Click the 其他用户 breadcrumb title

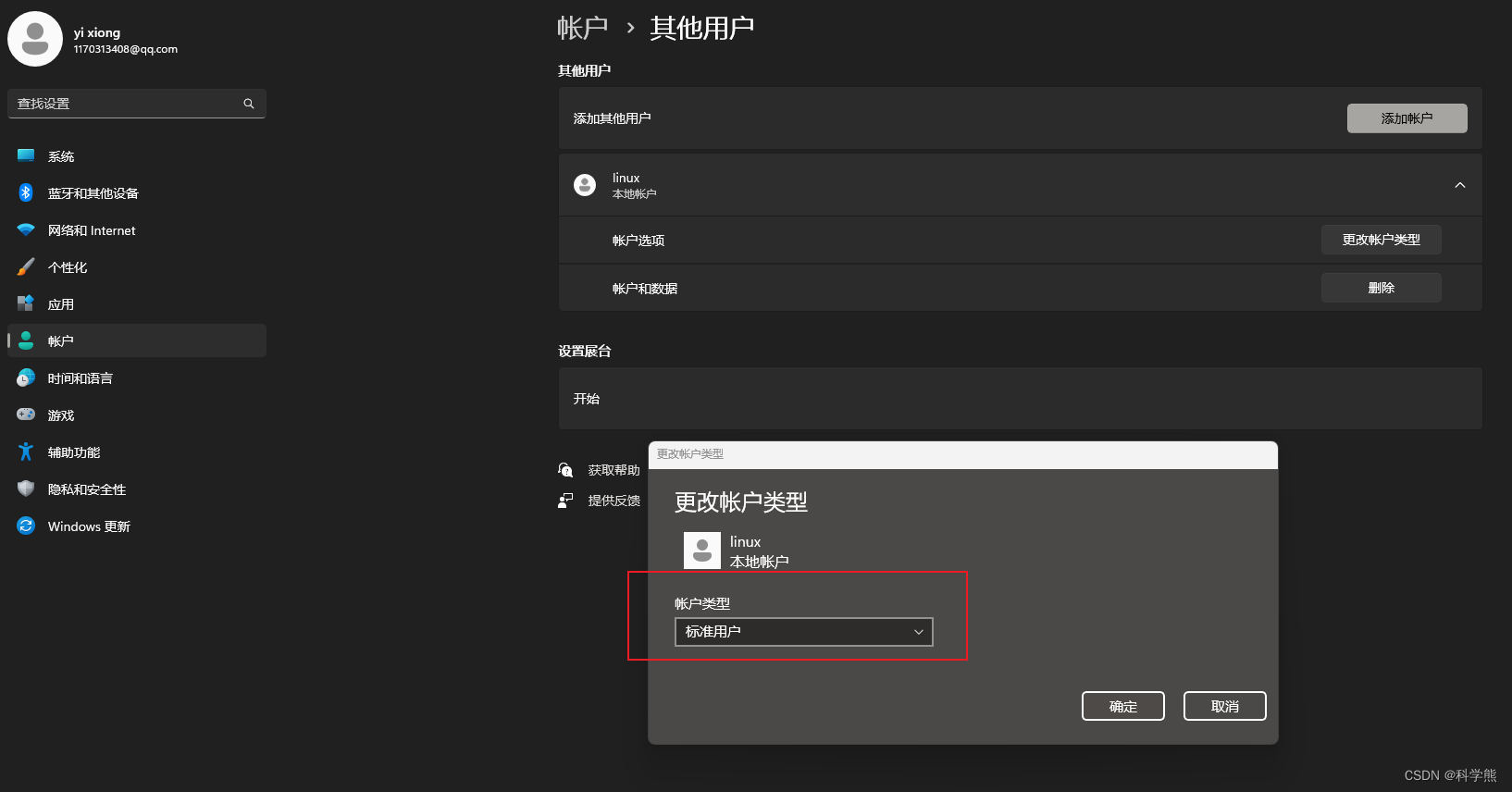(x=702, y=28)
